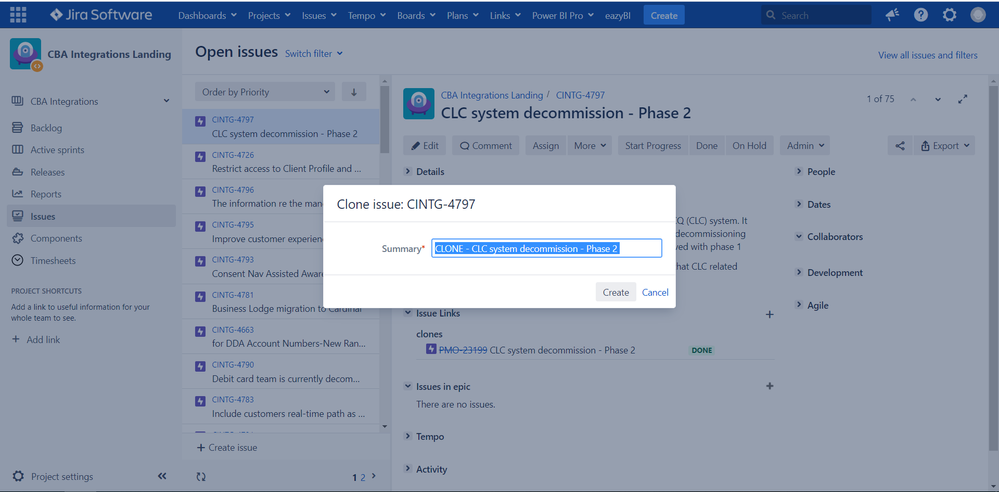The image size is (999, 492).
Task: Open Components in the sidebar
Action: [56, 238]
